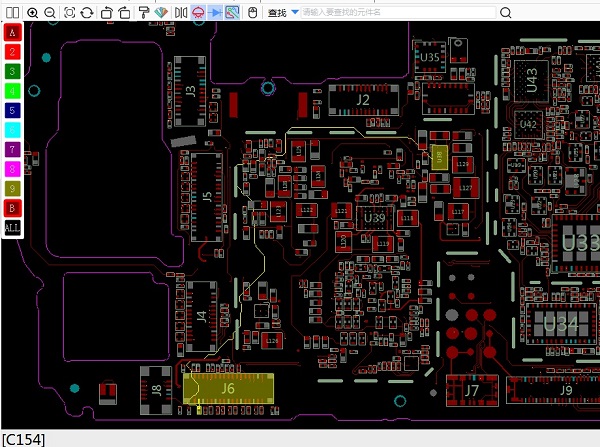Click the fit-to-screen icon
The width and height of the screenshot is (600, 447).
pos(69,13)
